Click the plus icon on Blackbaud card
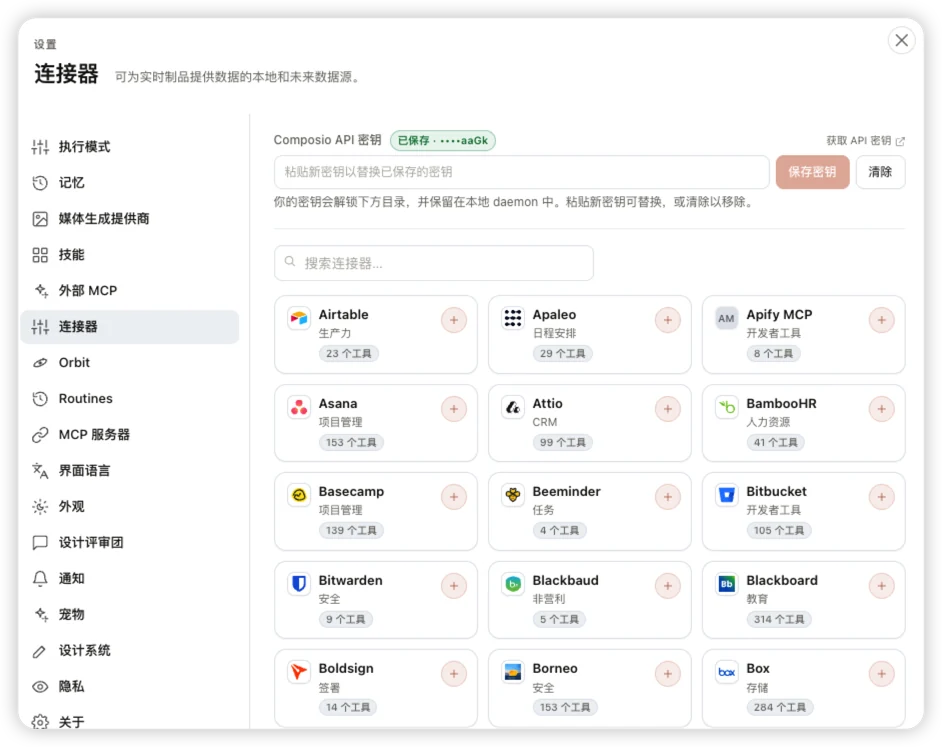The image size is (942, 747). point(667,586)
